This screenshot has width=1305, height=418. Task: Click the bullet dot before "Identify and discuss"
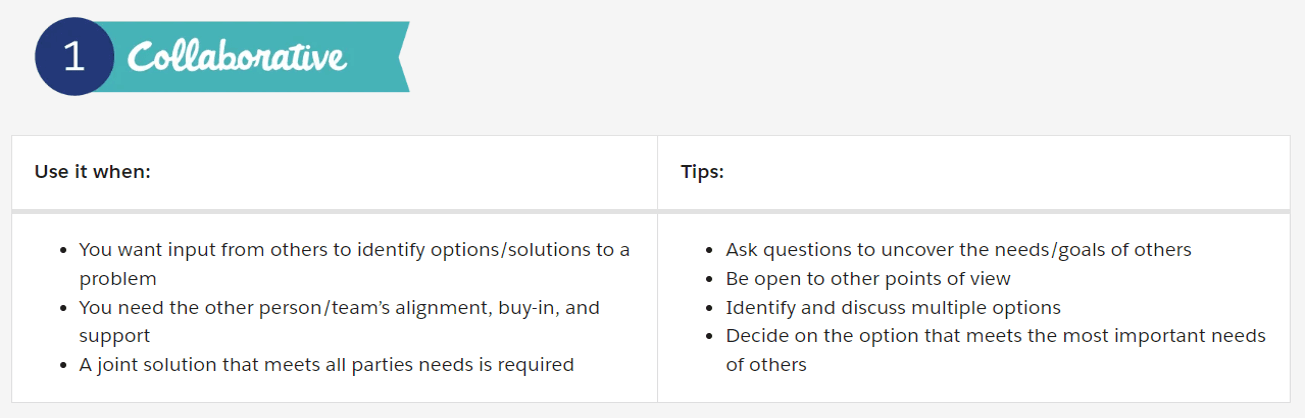[709, 308]
